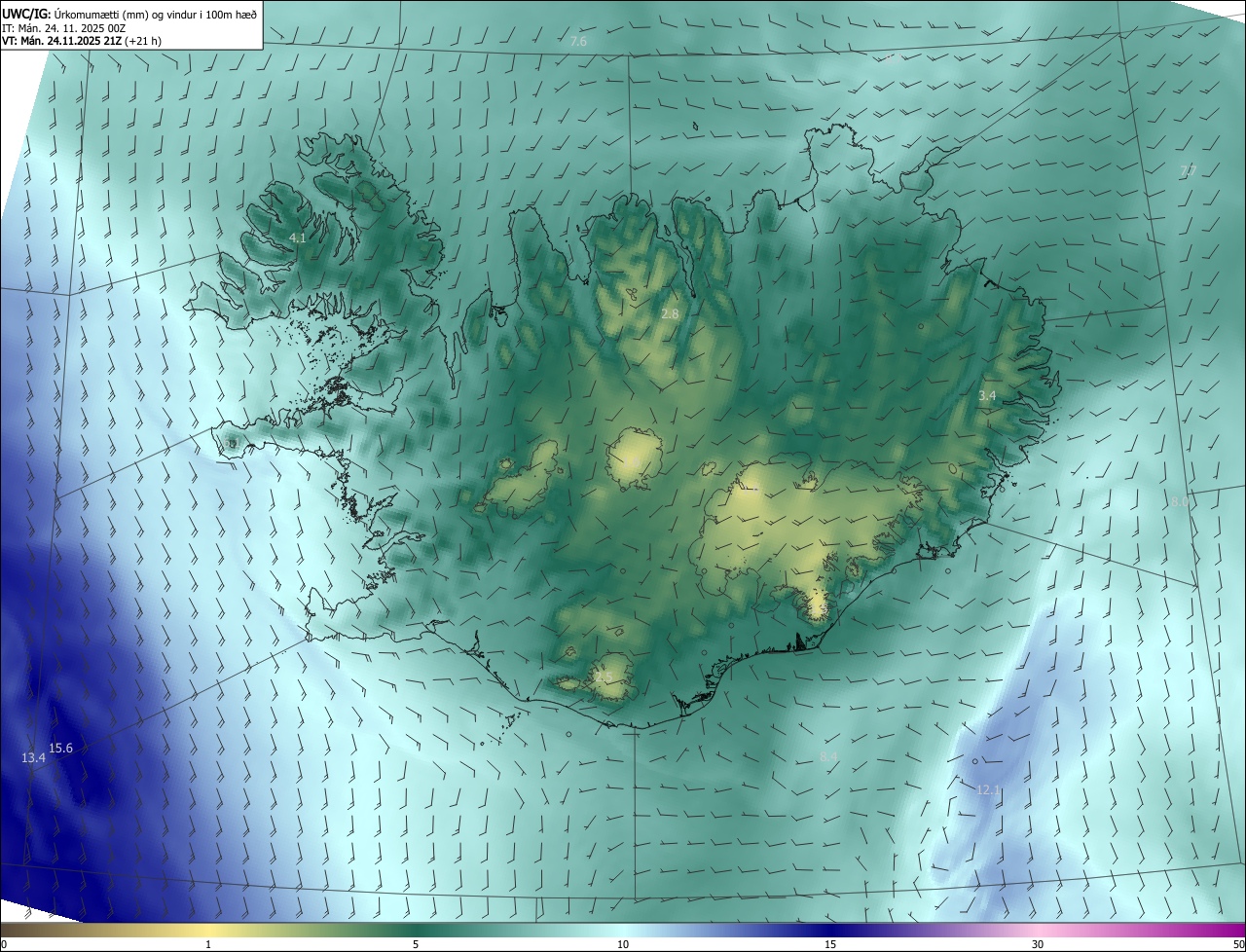
Task: Click the UWC/IG Úrkomumætti map title text
Action: click(129, 13)
